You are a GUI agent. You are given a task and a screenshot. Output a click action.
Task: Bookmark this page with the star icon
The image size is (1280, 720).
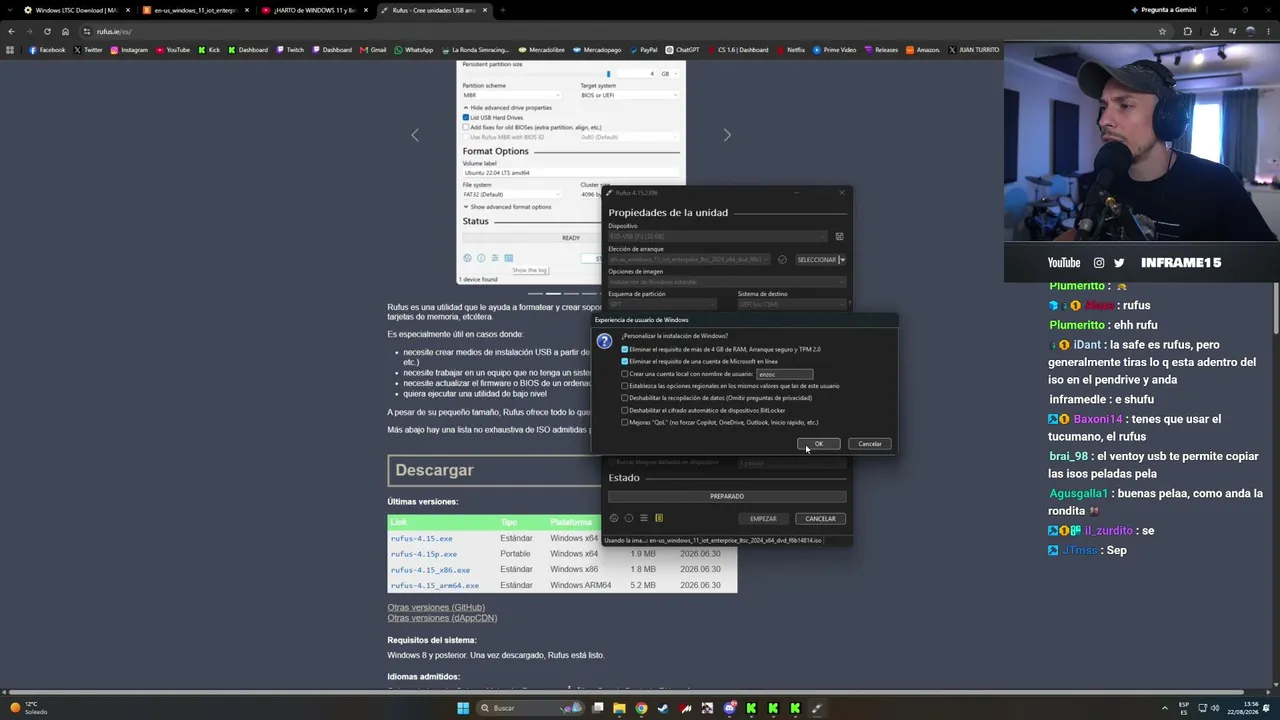[x=1162, y=31]
